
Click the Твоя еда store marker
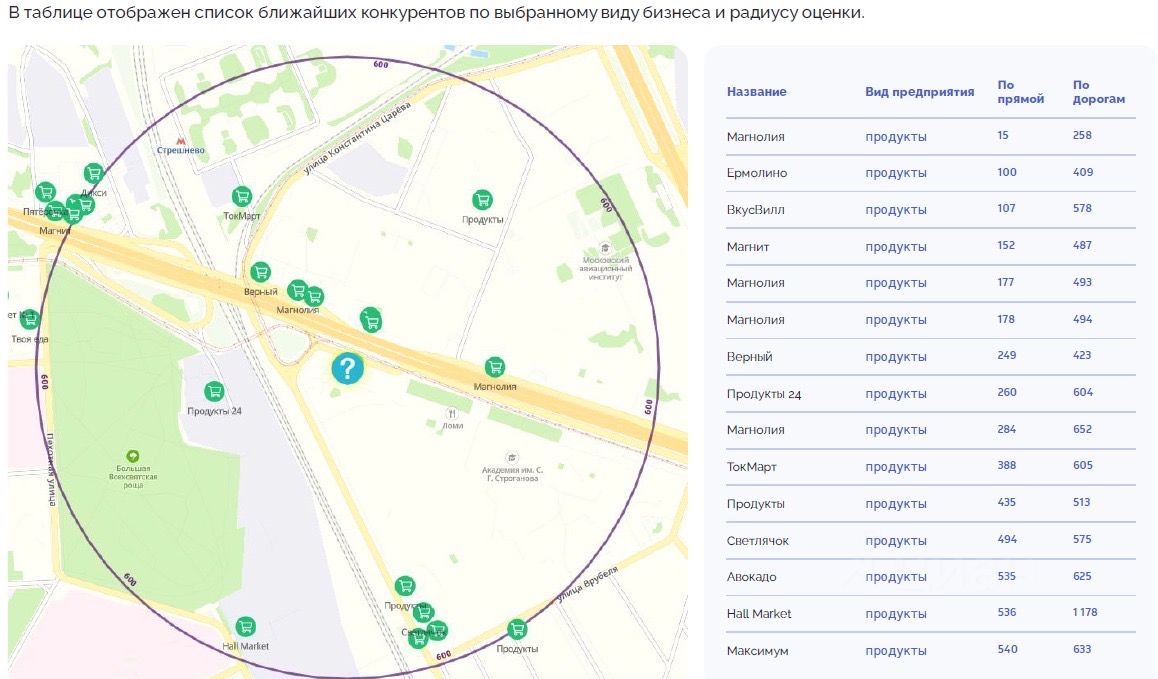point(29,319)
